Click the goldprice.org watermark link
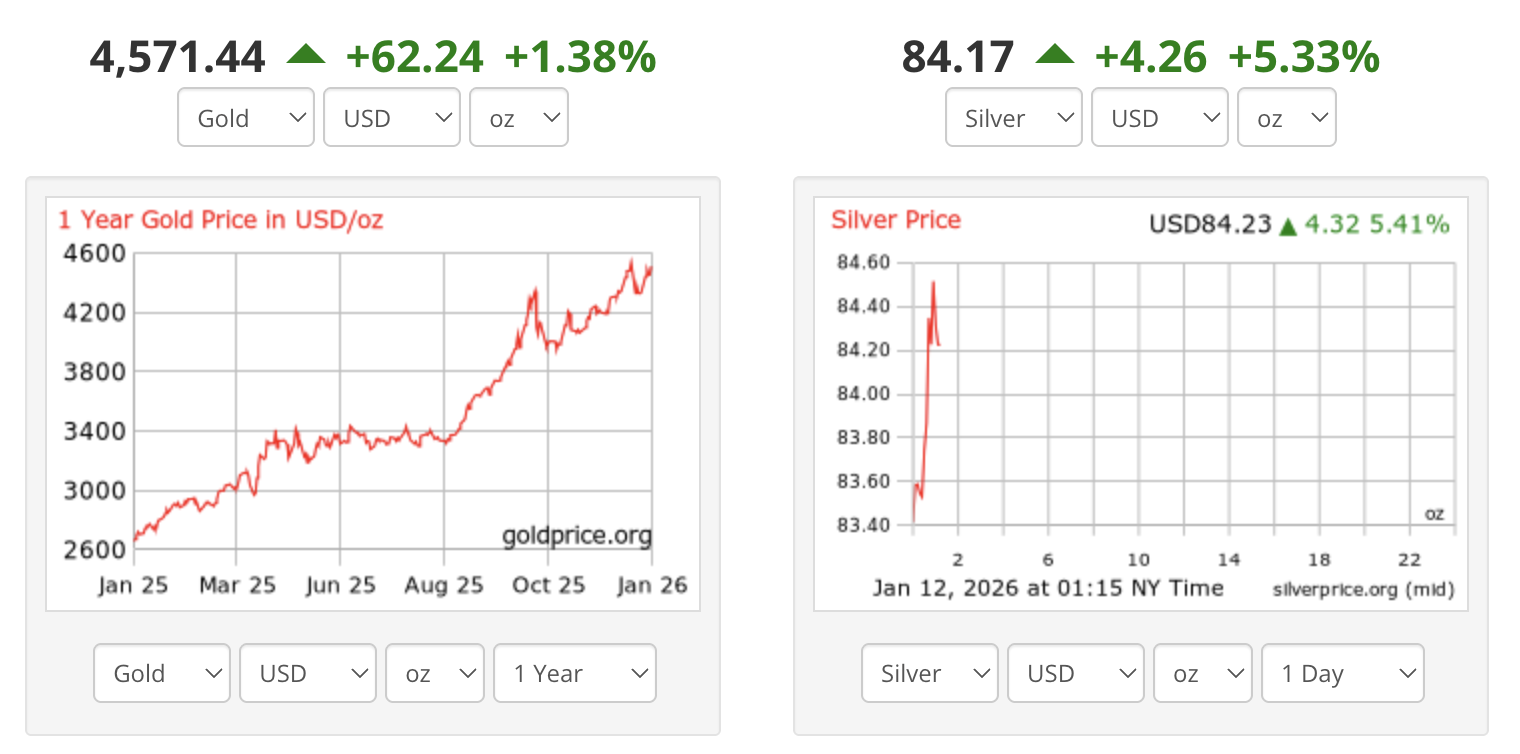Viewport: 1520px width, 754px height. pos(573,535)
